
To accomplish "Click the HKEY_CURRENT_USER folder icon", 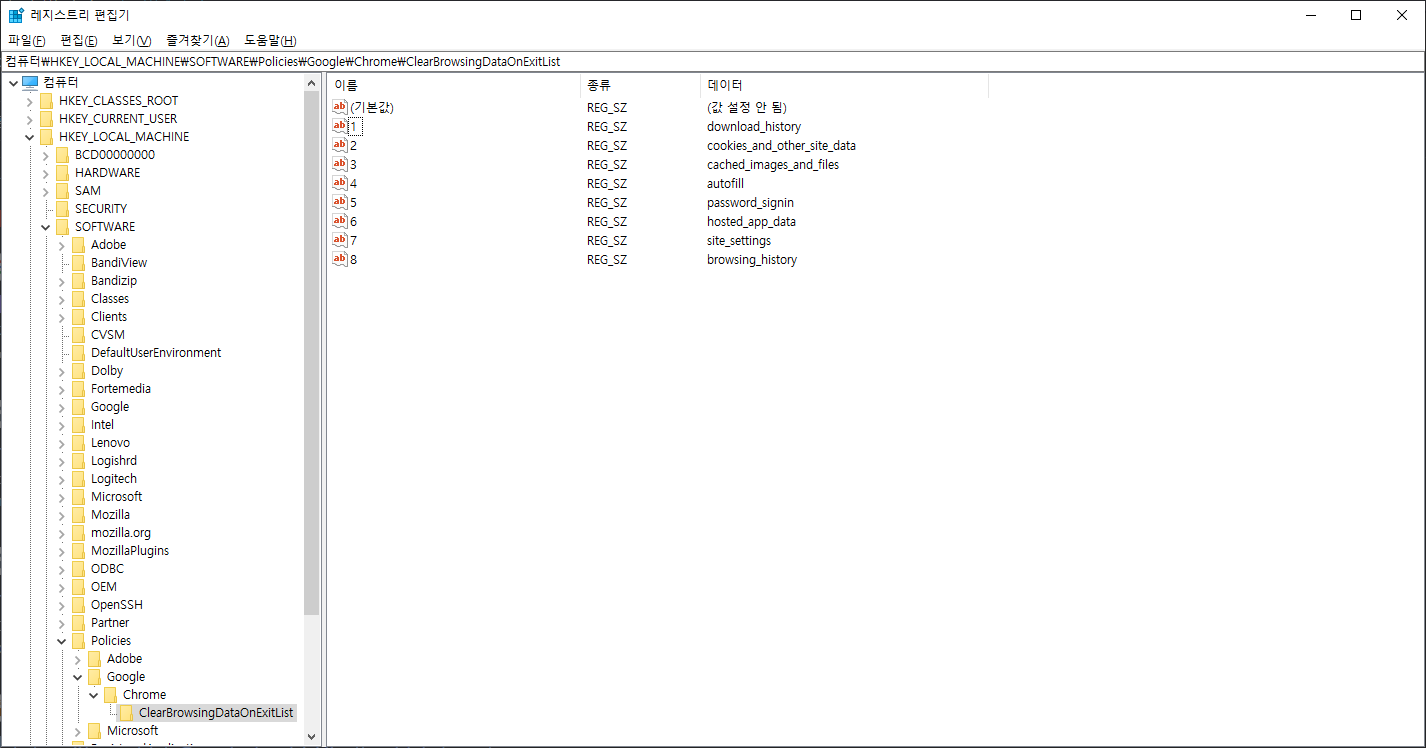I will pyautogui.click(x=46, y=118).
